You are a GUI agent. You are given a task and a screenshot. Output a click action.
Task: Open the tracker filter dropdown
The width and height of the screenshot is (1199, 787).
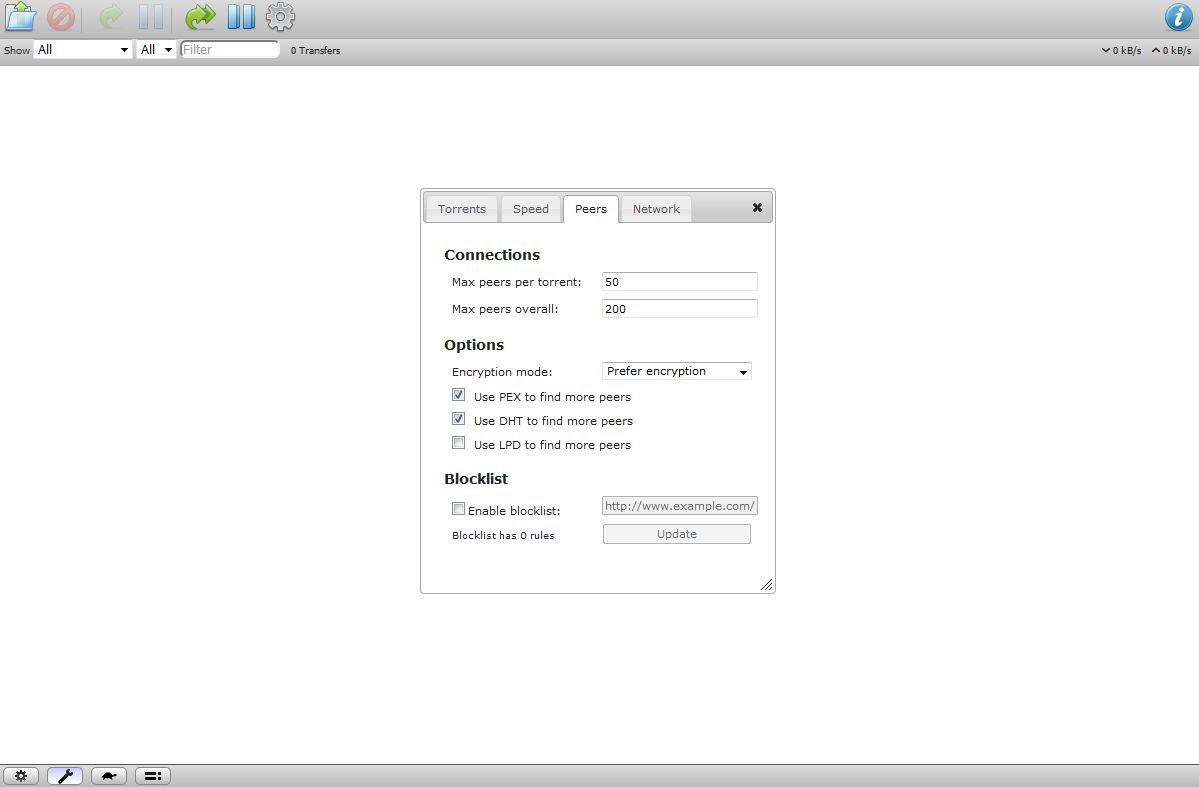pyautogui.click(x=156, y=50)
